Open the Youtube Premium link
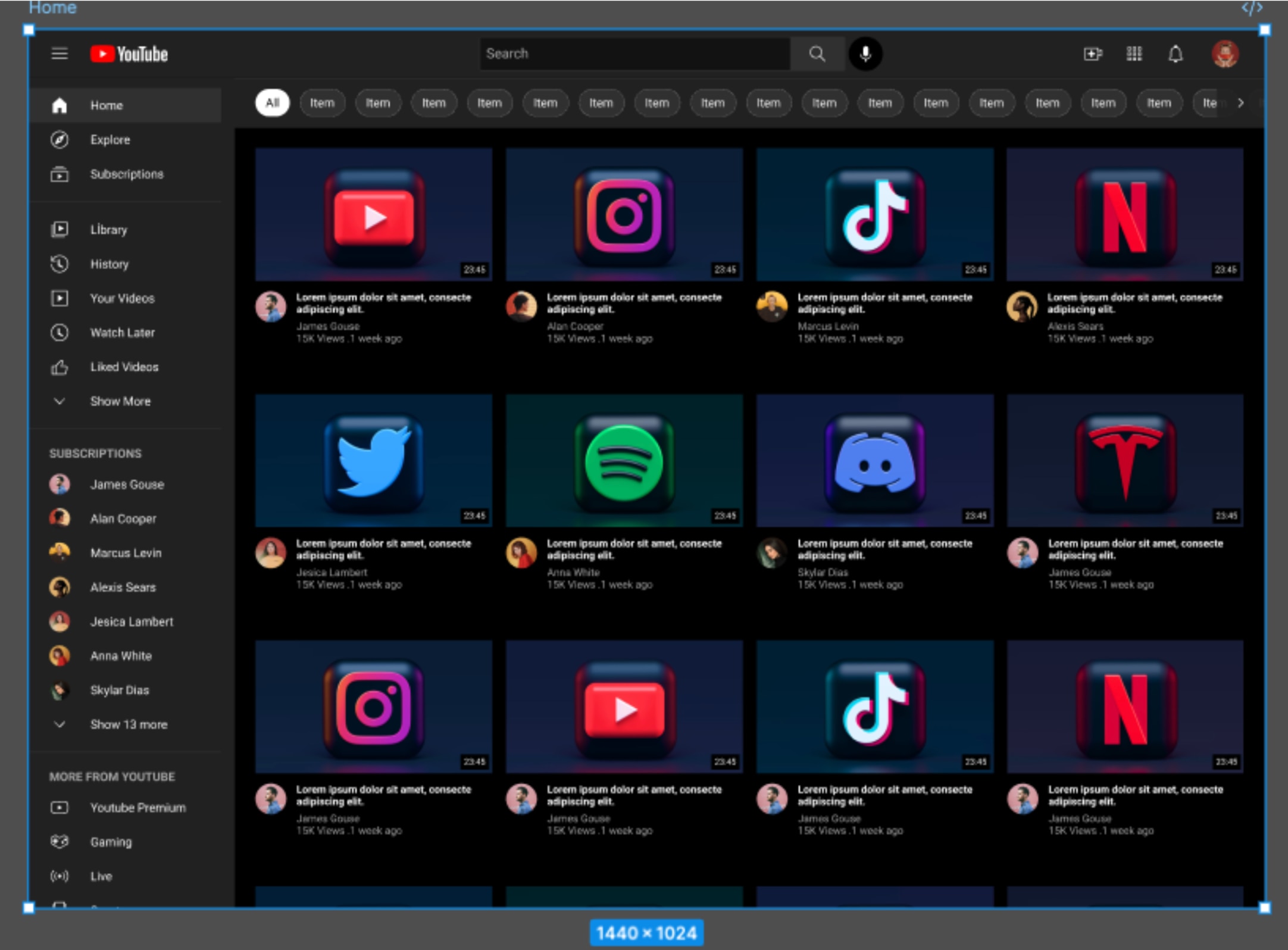Screen dimensions: 1288x950 (137, 808)
